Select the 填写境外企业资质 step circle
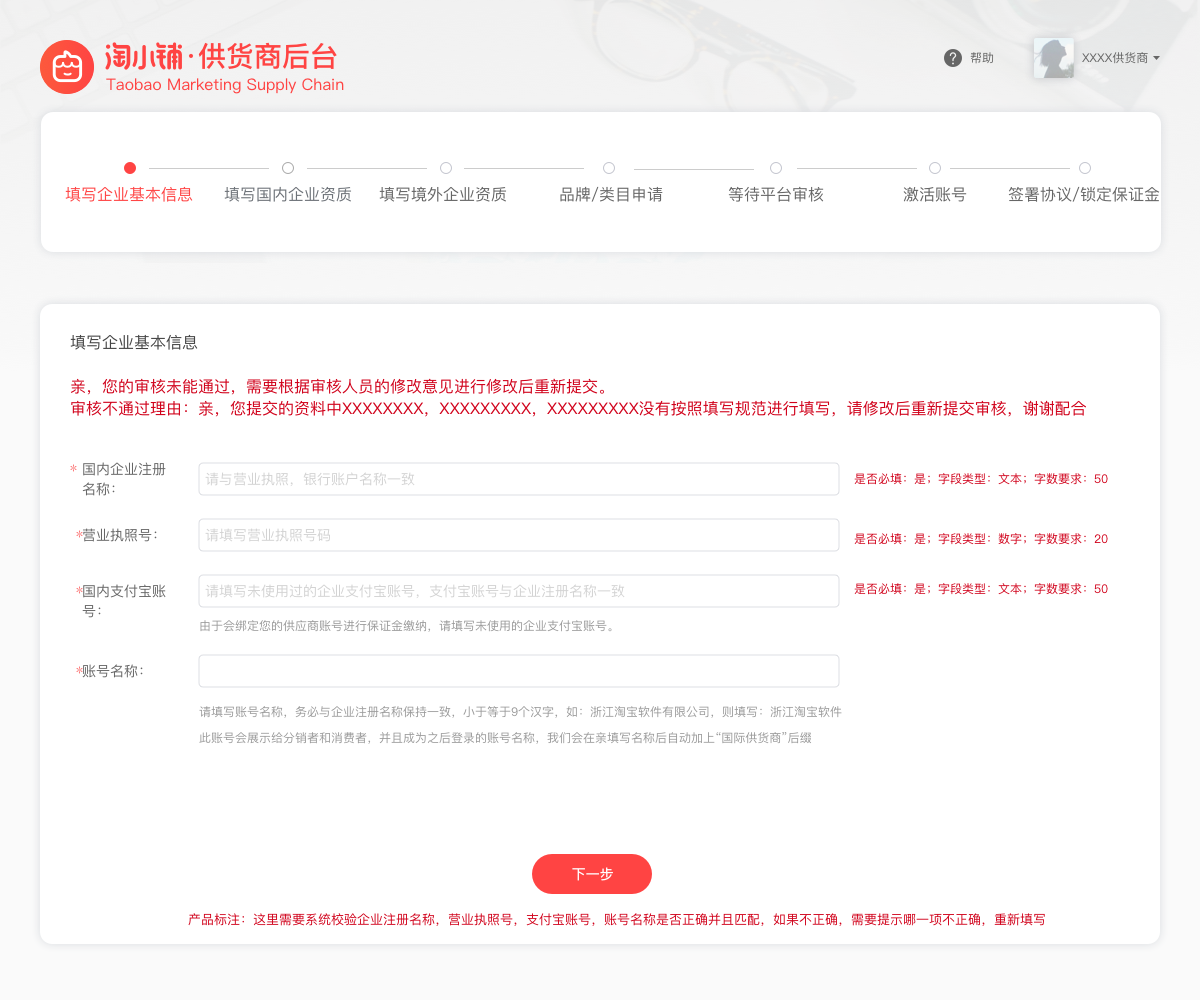Image resolution: width=1200 pixels, height=1000 pixels. point(446,168)
